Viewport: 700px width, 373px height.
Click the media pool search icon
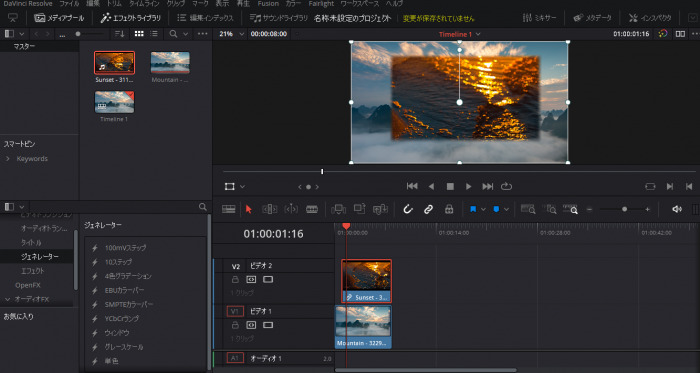173,34
